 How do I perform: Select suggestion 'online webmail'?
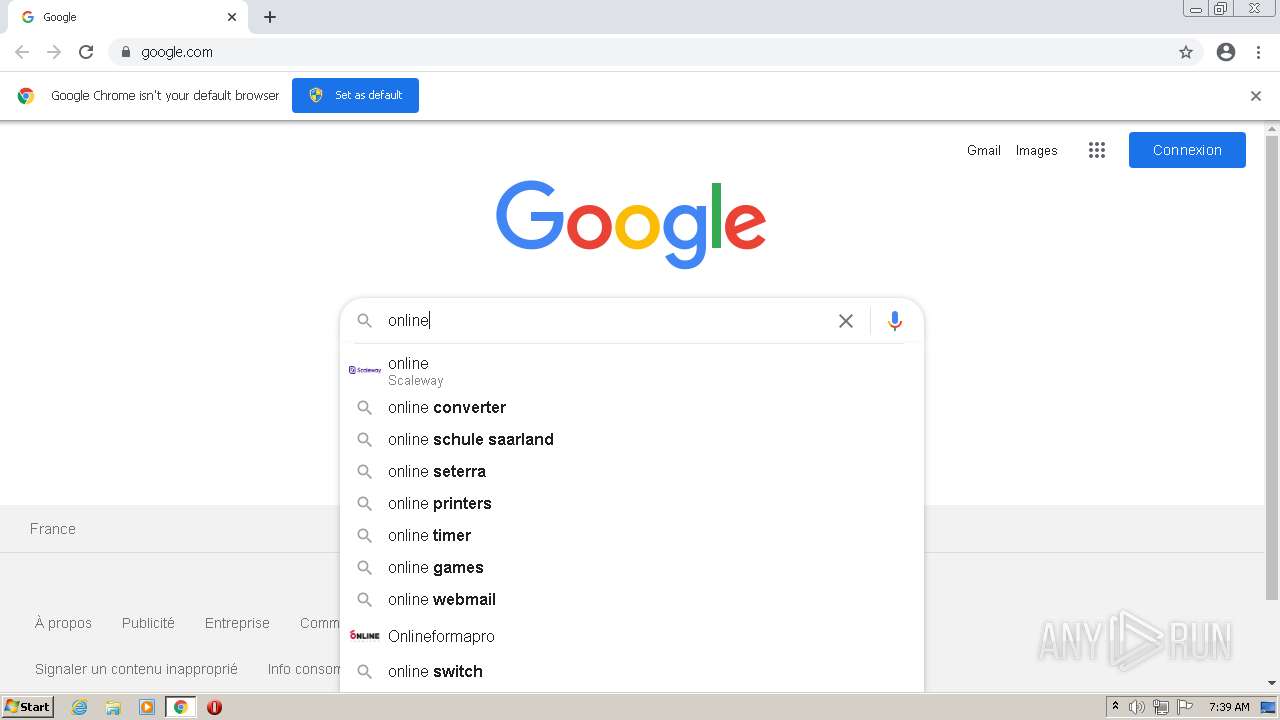[x=632, y=599]
